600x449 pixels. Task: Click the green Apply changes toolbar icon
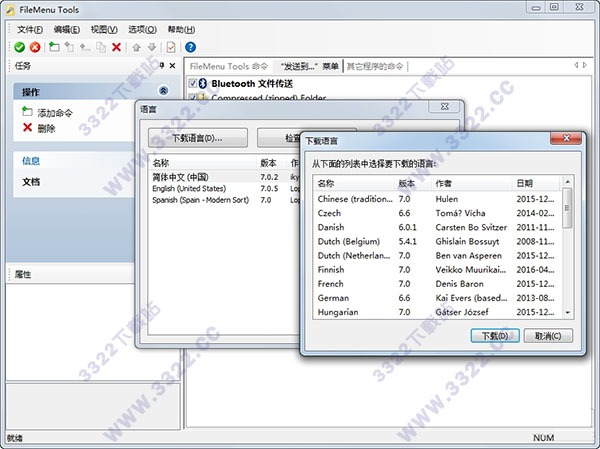point(20,47)
